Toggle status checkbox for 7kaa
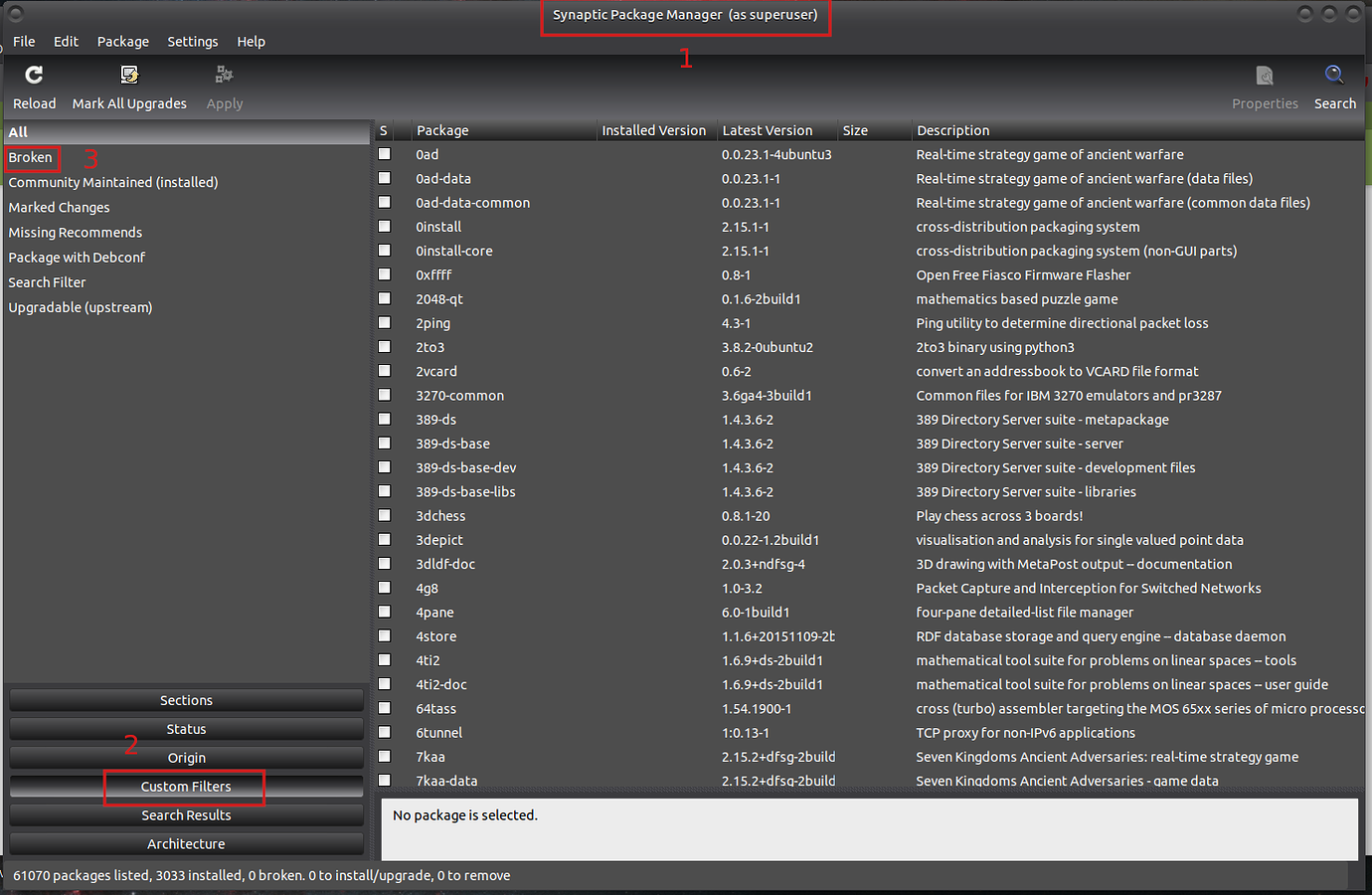 point(385,756)
